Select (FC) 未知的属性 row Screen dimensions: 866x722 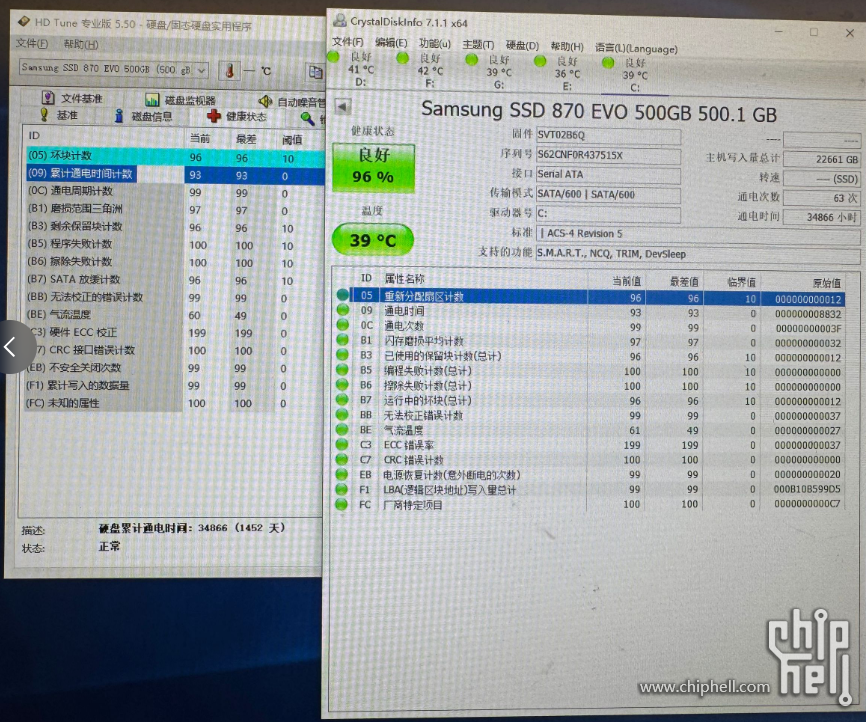coord(176,403)
